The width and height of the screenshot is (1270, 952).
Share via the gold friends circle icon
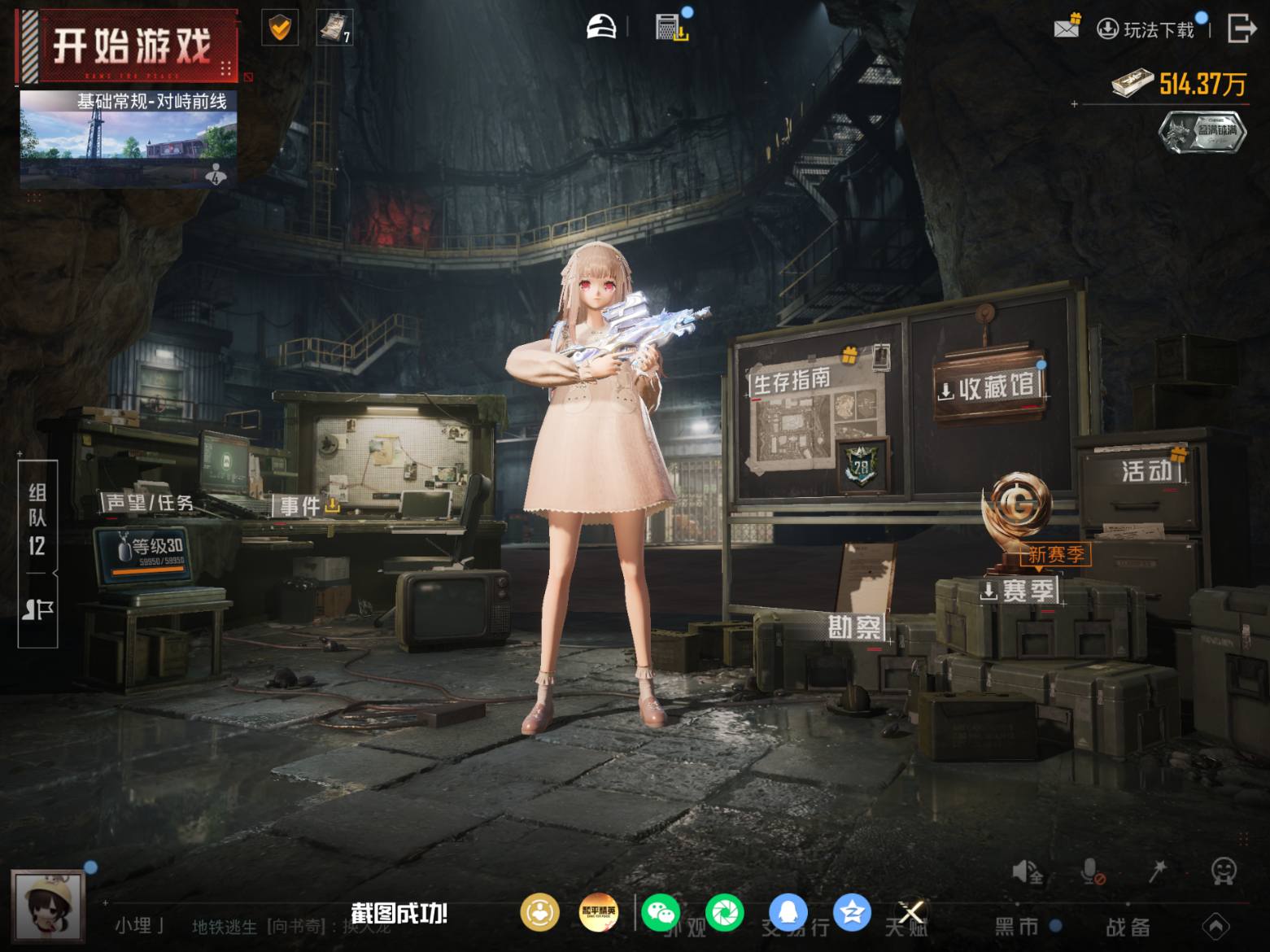coord(540,912)
